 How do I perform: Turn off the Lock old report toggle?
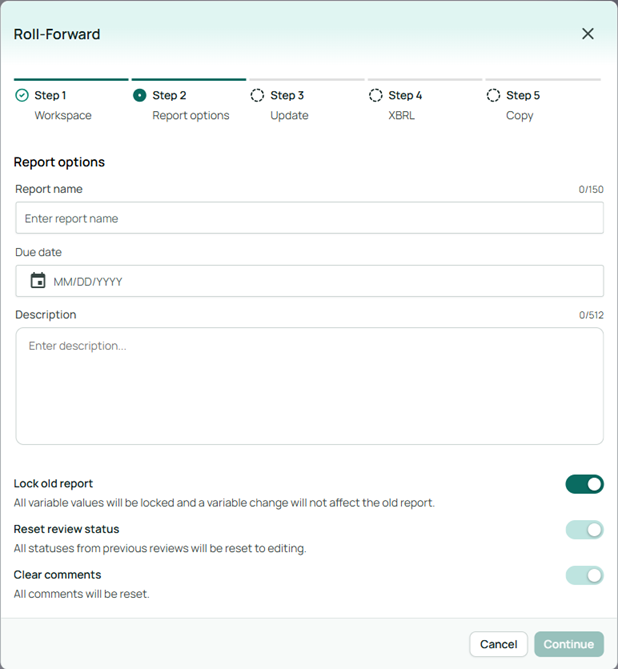pyautogui.click(x=584, y=484)
